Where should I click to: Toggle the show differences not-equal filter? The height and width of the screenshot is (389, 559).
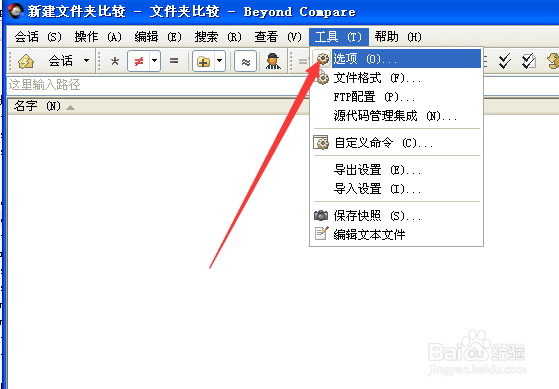pos(139,61)
